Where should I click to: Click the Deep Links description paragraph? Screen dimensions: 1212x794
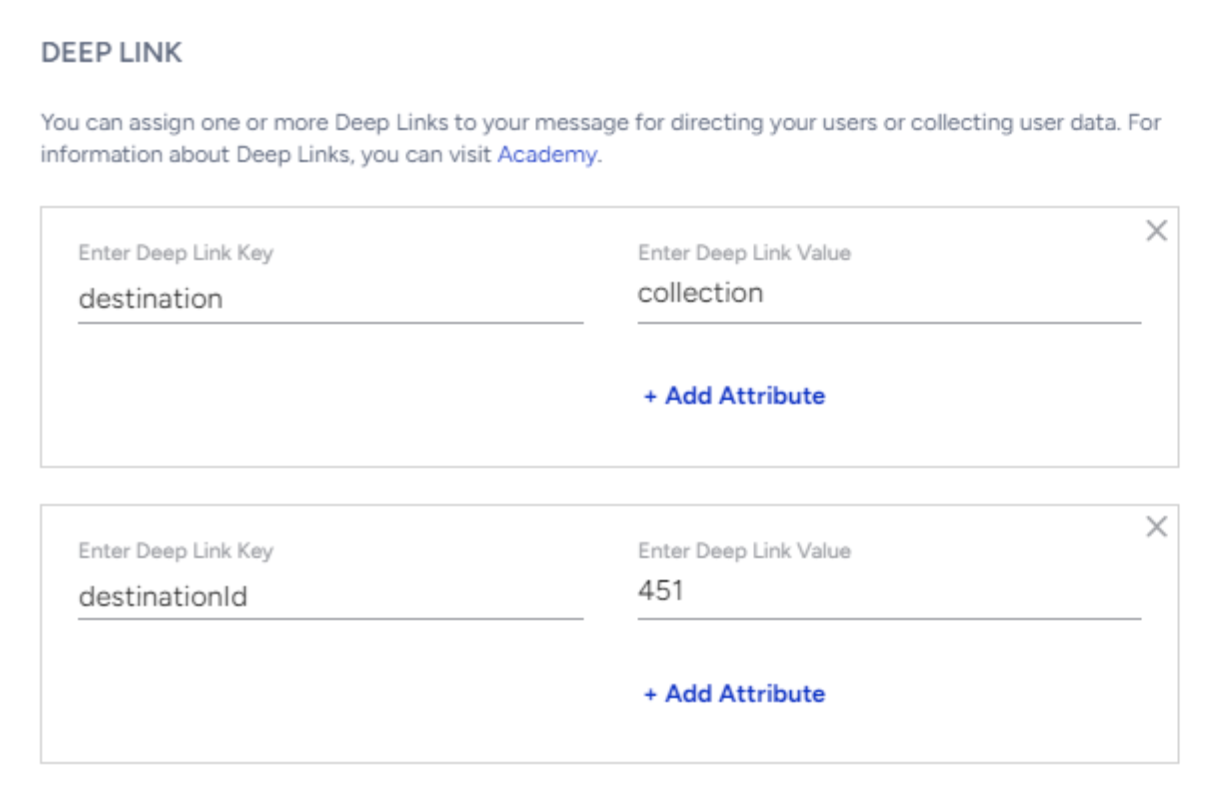click(600, 125)
